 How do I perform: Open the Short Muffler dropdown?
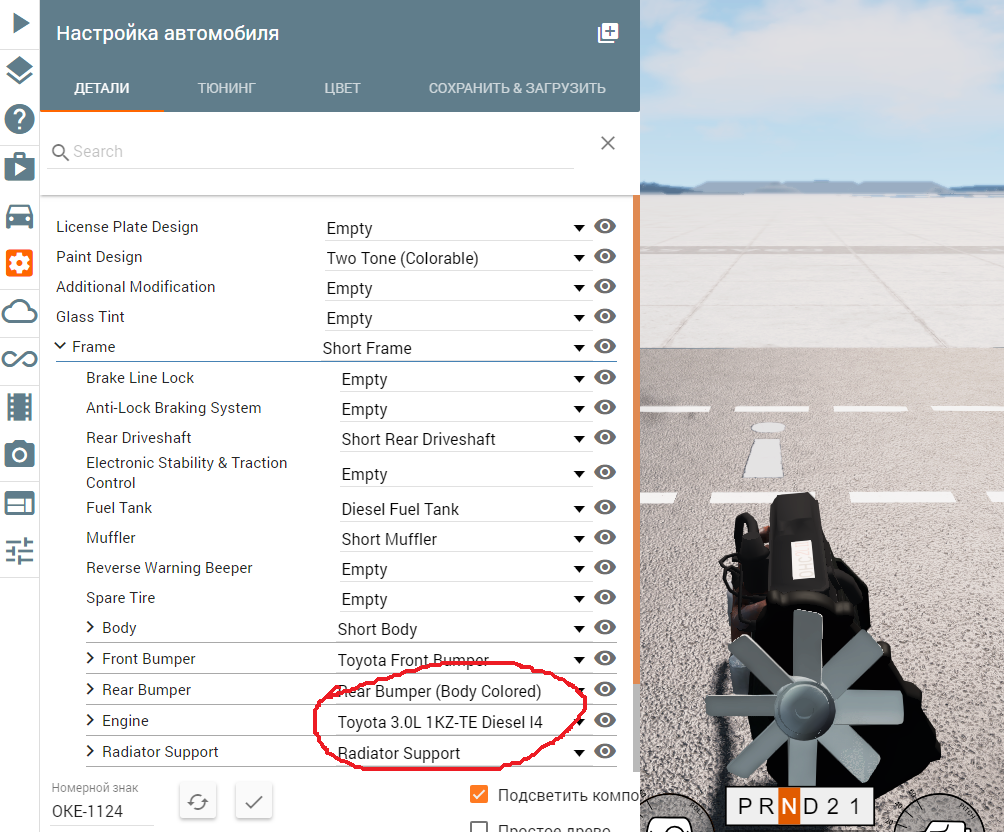464,539
